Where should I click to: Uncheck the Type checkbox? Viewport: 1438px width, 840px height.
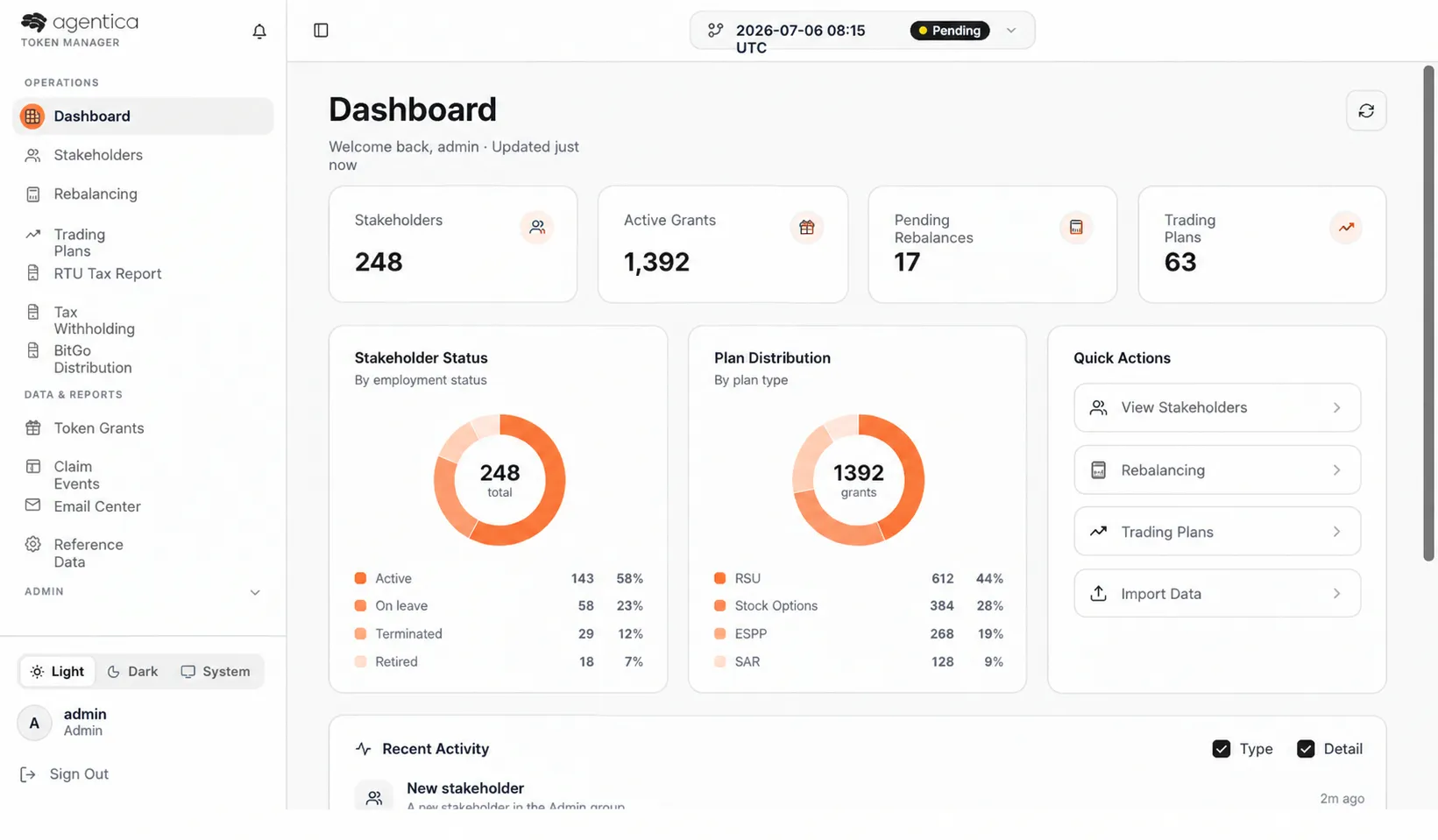tap(1222, 749)
